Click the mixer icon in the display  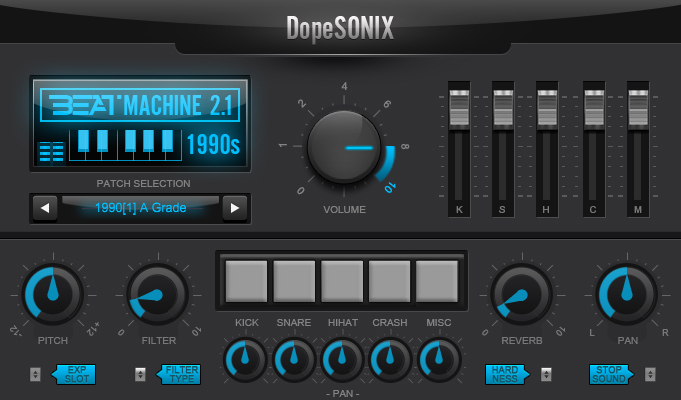(x=50, y=151)
